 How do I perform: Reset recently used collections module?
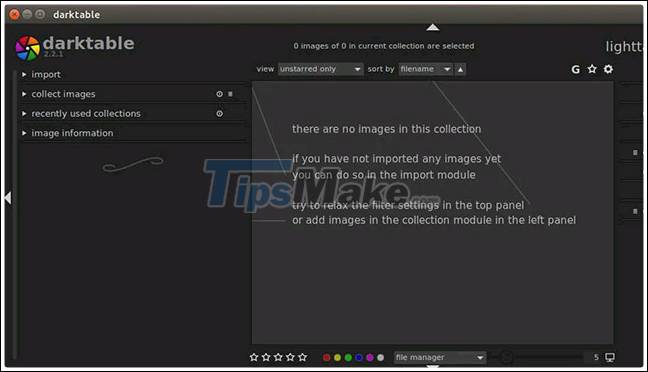219,114
